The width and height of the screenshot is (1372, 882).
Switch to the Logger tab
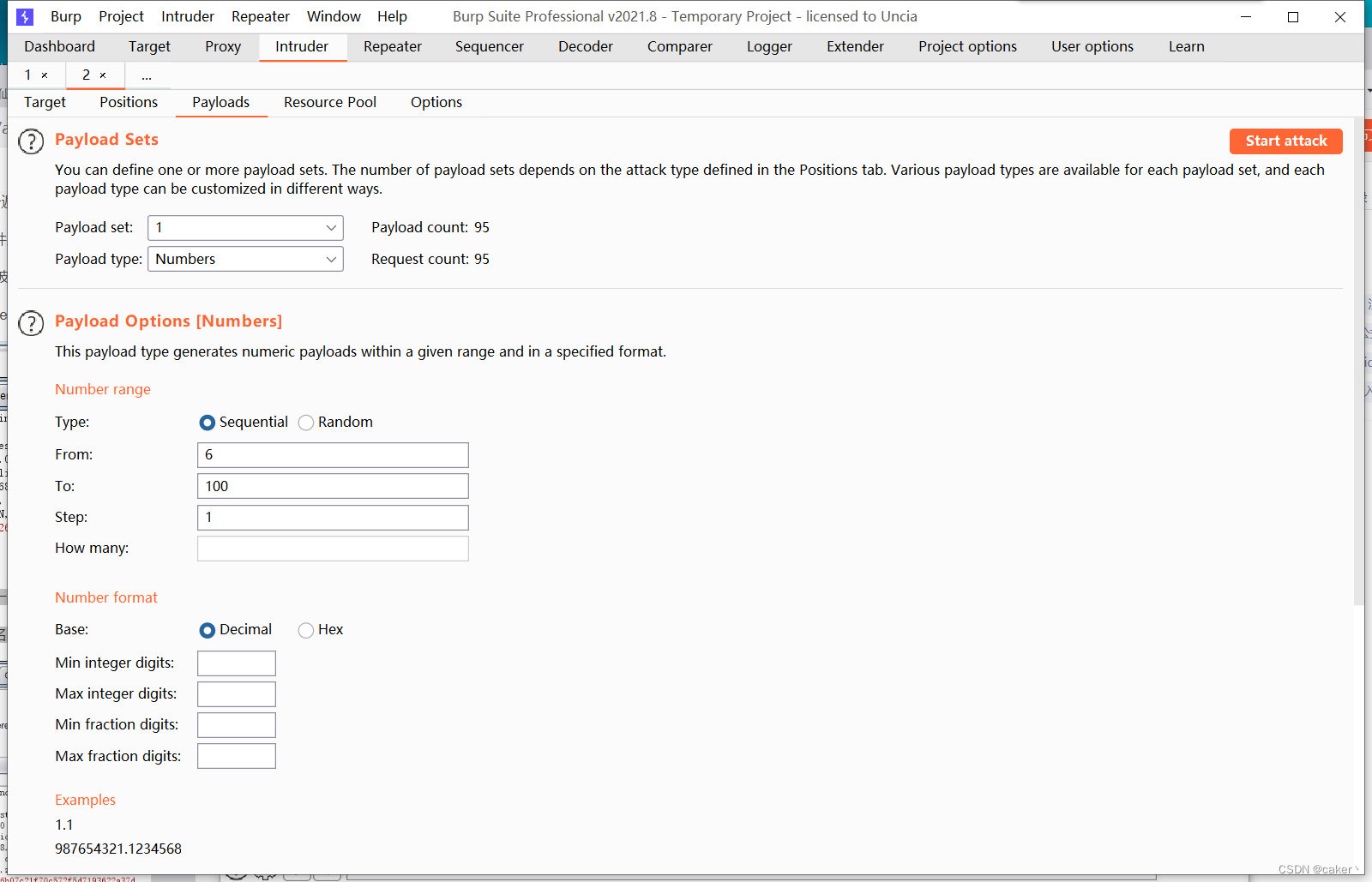tap(769, 46)
